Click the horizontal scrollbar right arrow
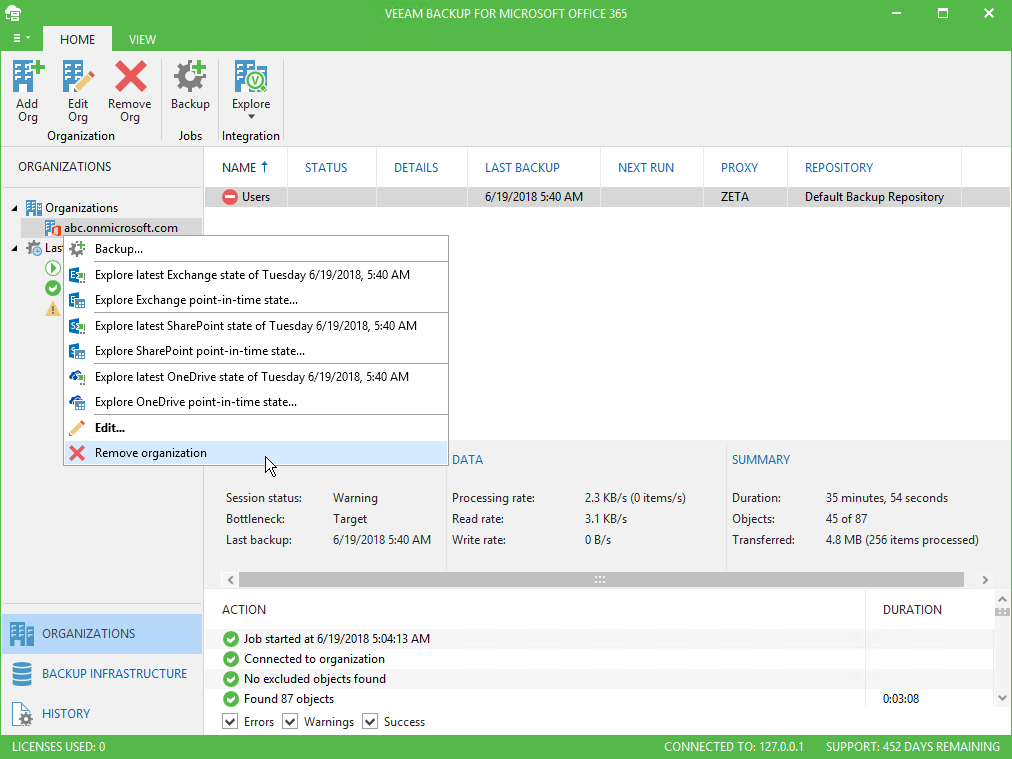This screenshot has width=1012, height=759. pyautogui.click(x=985, y=580)
